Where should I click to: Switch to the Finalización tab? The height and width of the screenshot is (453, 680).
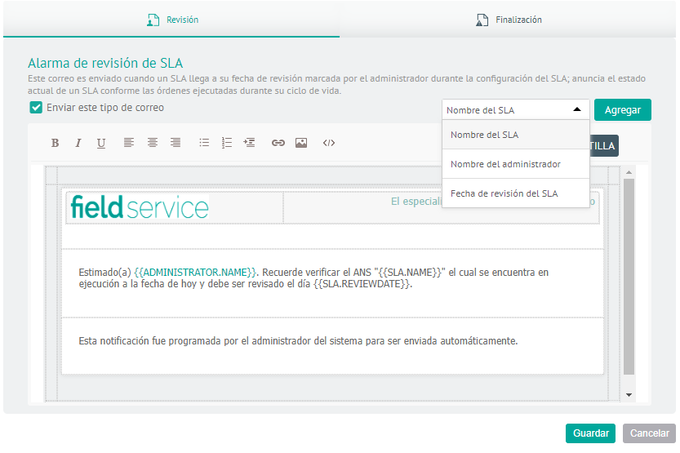click(509, 19)
